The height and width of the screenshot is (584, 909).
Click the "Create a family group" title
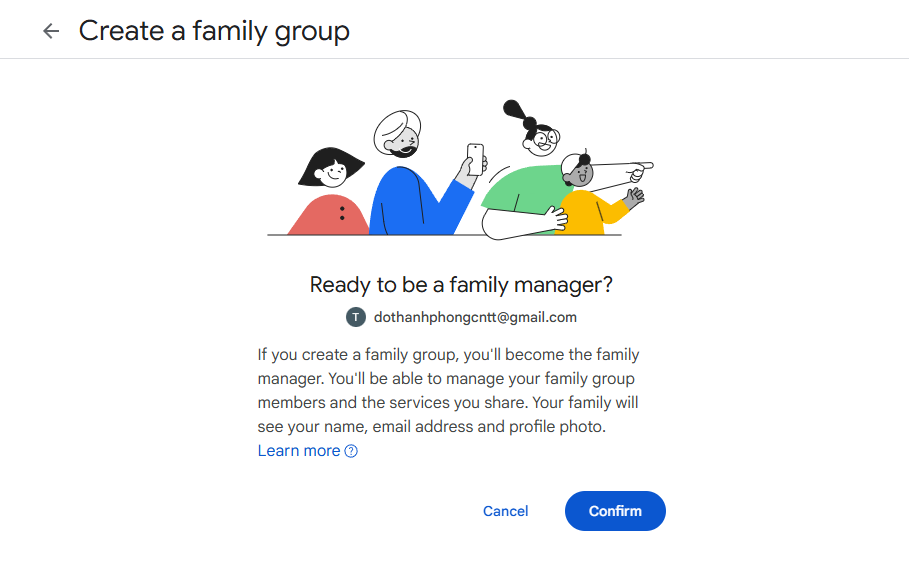tap(214, 31)
